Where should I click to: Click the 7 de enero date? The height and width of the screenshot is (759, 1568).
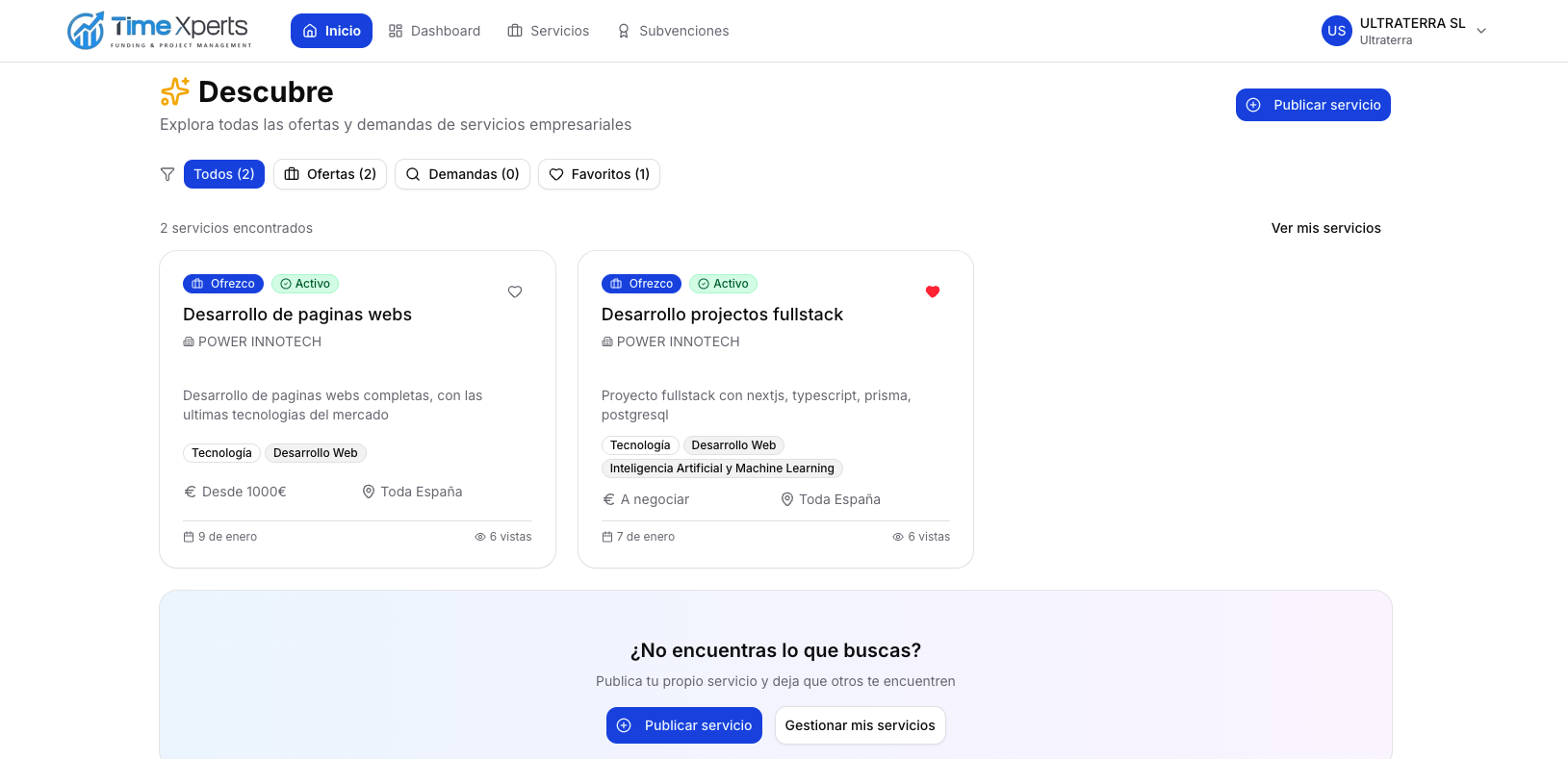click(x=646, y=537)
